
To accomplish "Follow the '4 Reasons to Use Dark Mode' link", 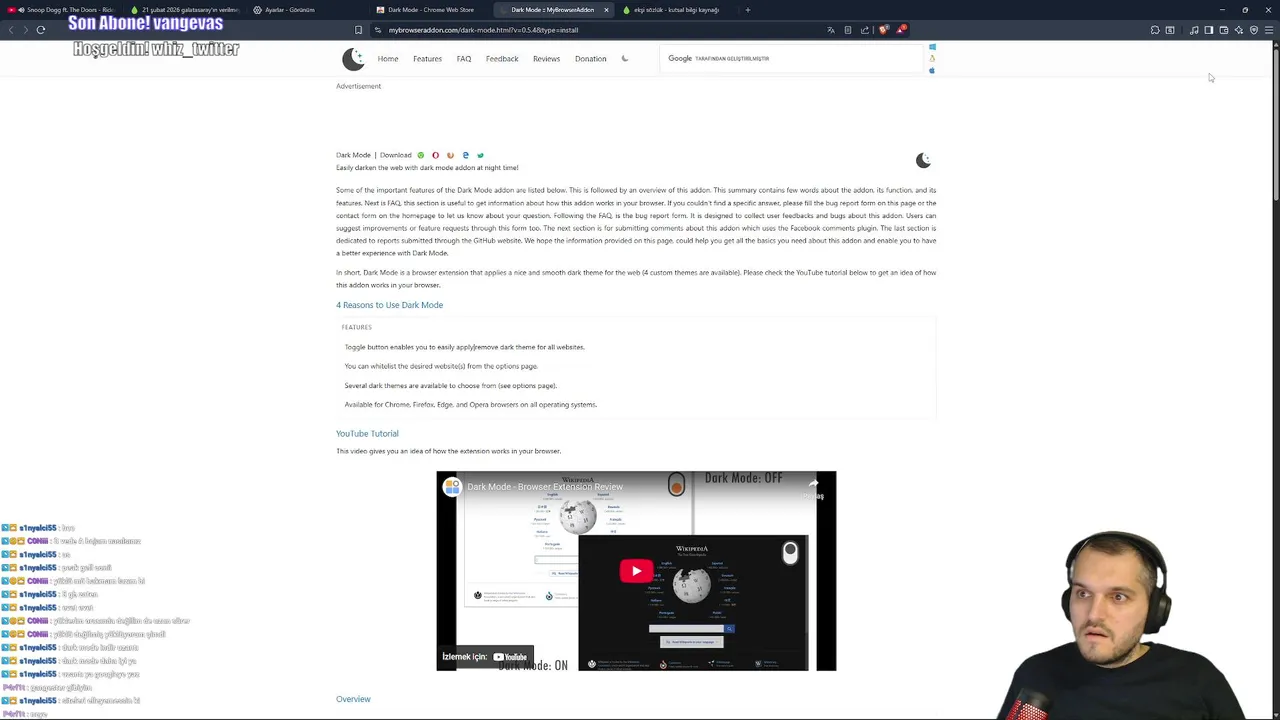I will 389,305.
